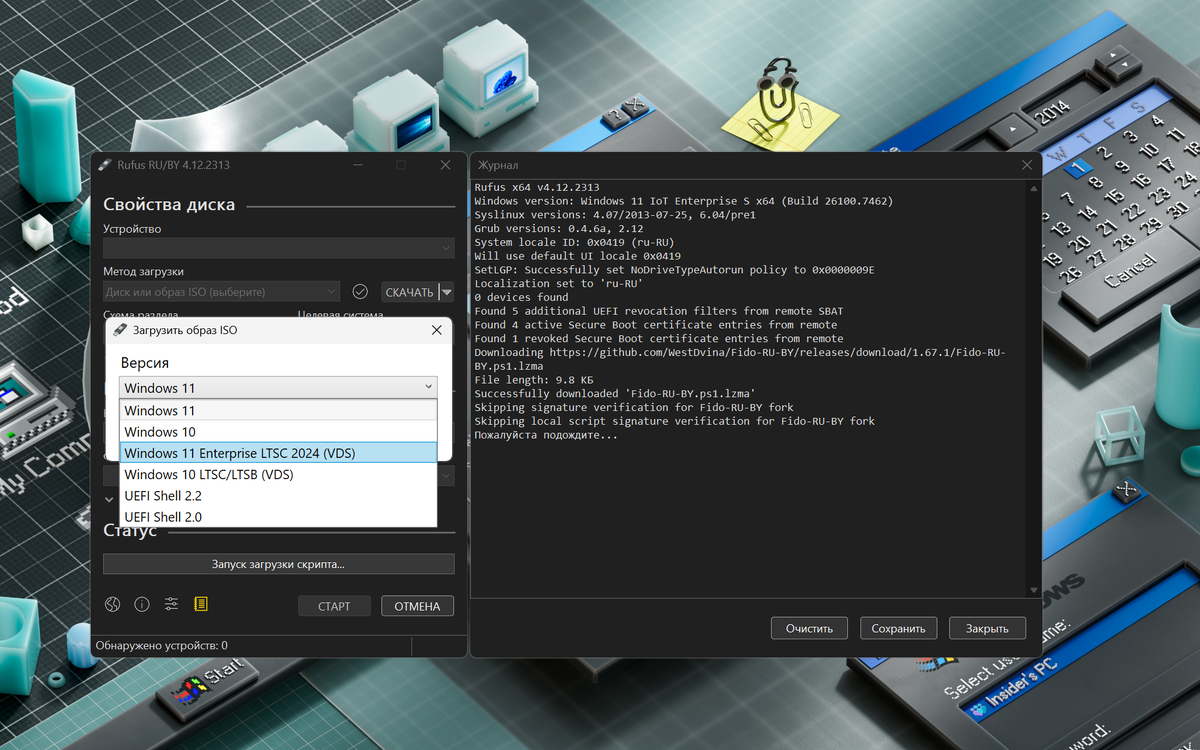Save the log with Сохранить
Viewport: 1200px width, 750px height.
[x=898, y=628]
